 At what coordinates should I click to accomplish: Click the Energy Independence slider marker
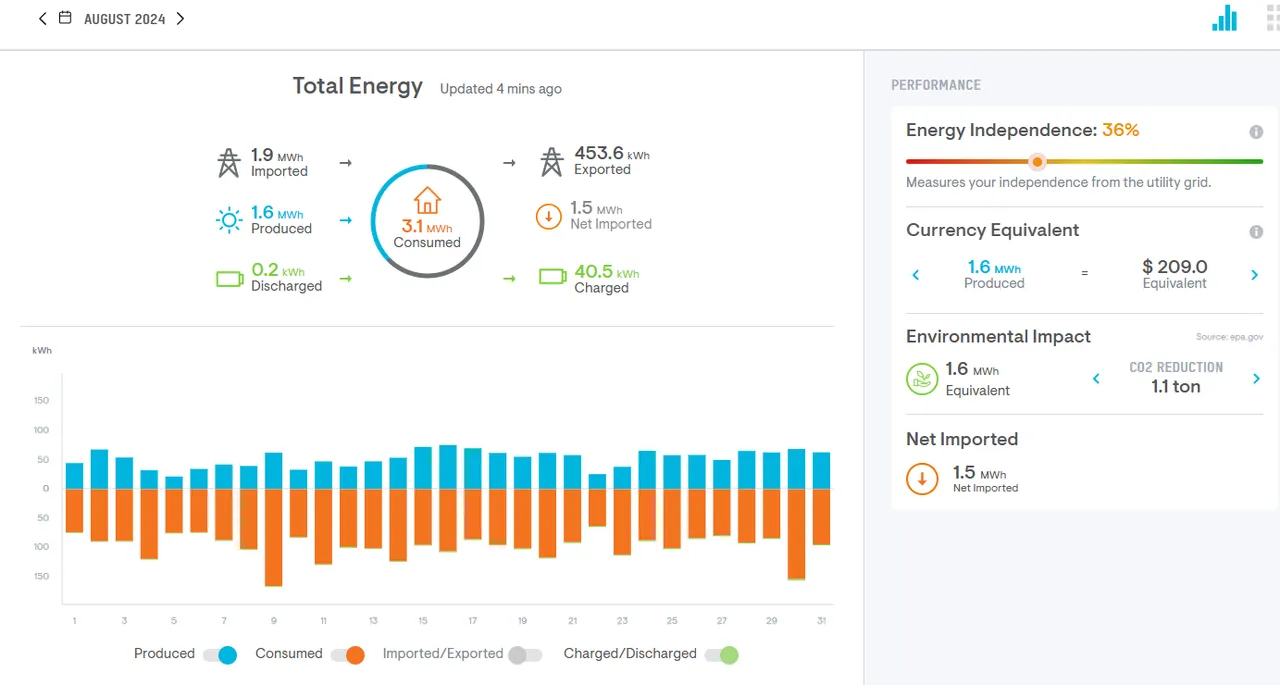tap(1038, 161)
